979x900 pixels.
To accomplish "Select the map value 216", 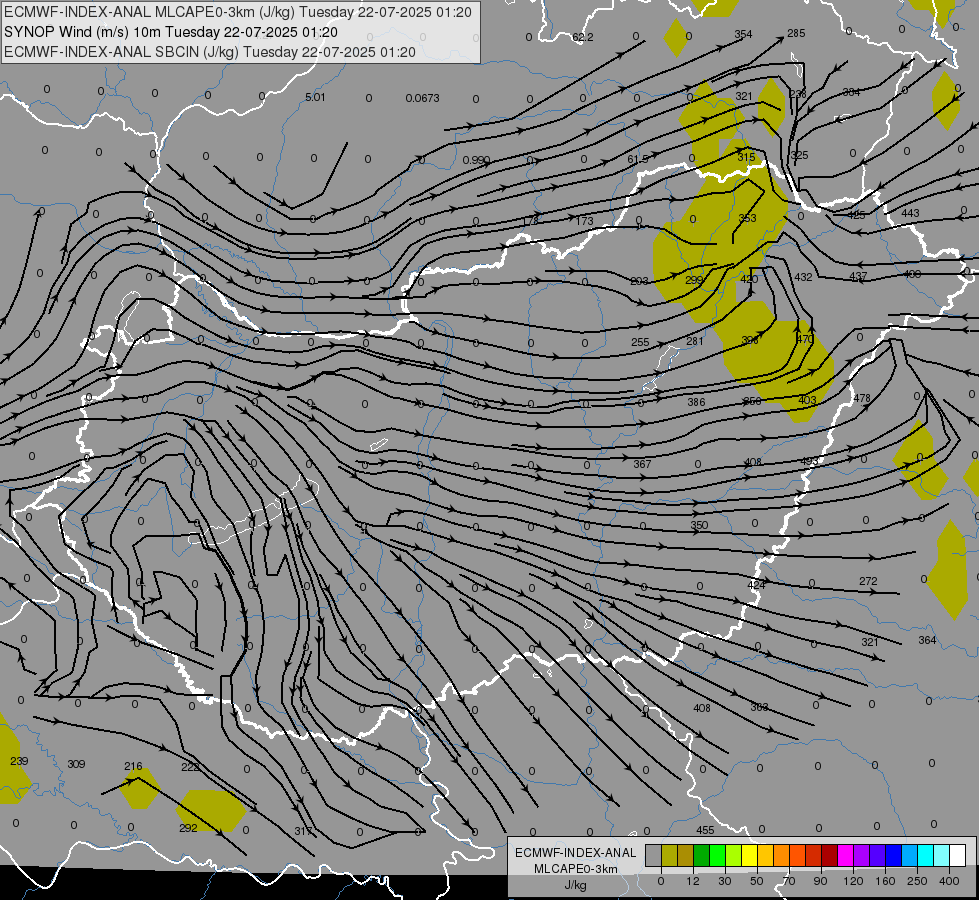I will click(133, 766).
